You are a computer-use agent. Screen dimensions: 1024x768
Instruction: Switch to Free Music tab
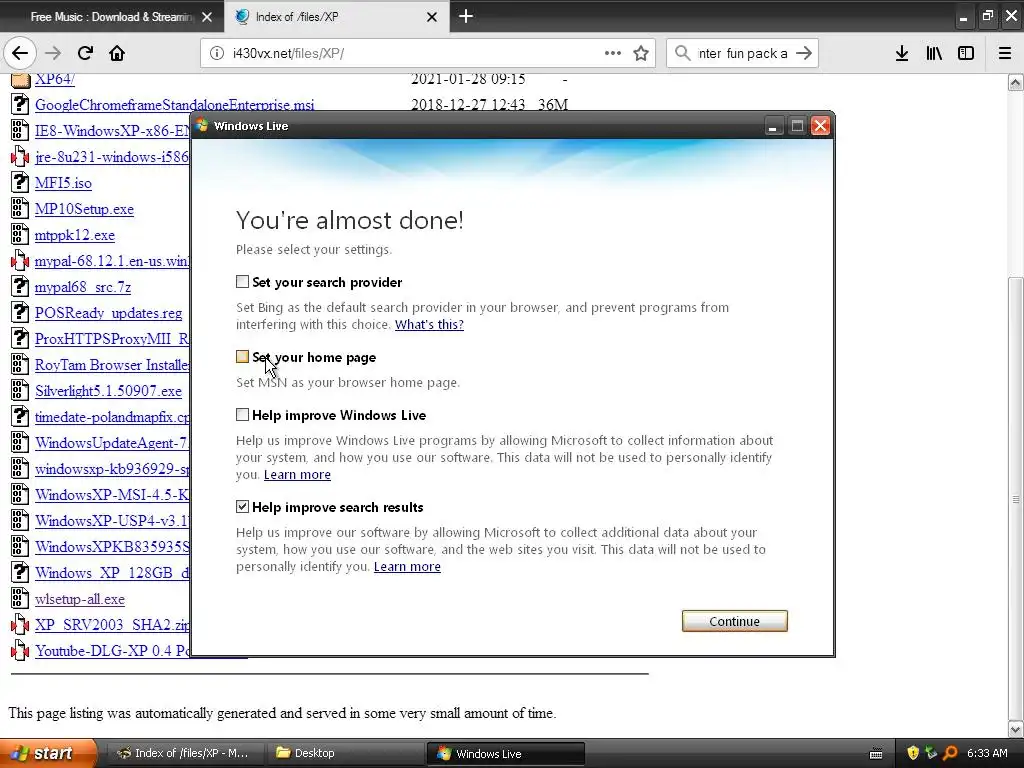112,17
